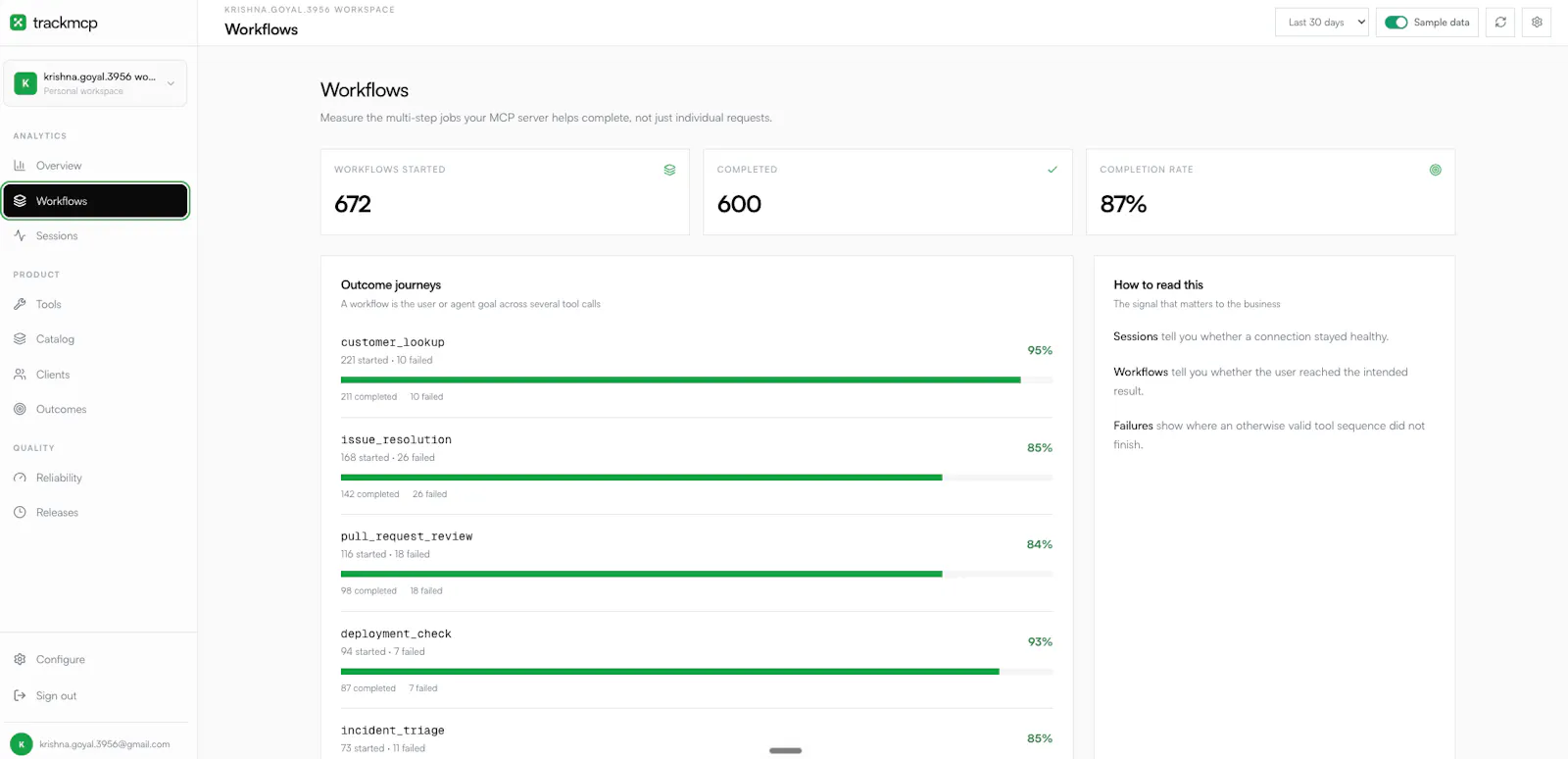The width and height of the screenshot is (1568, 759).
Task: Click the '211 completed' label
Action: click(368, 397)
